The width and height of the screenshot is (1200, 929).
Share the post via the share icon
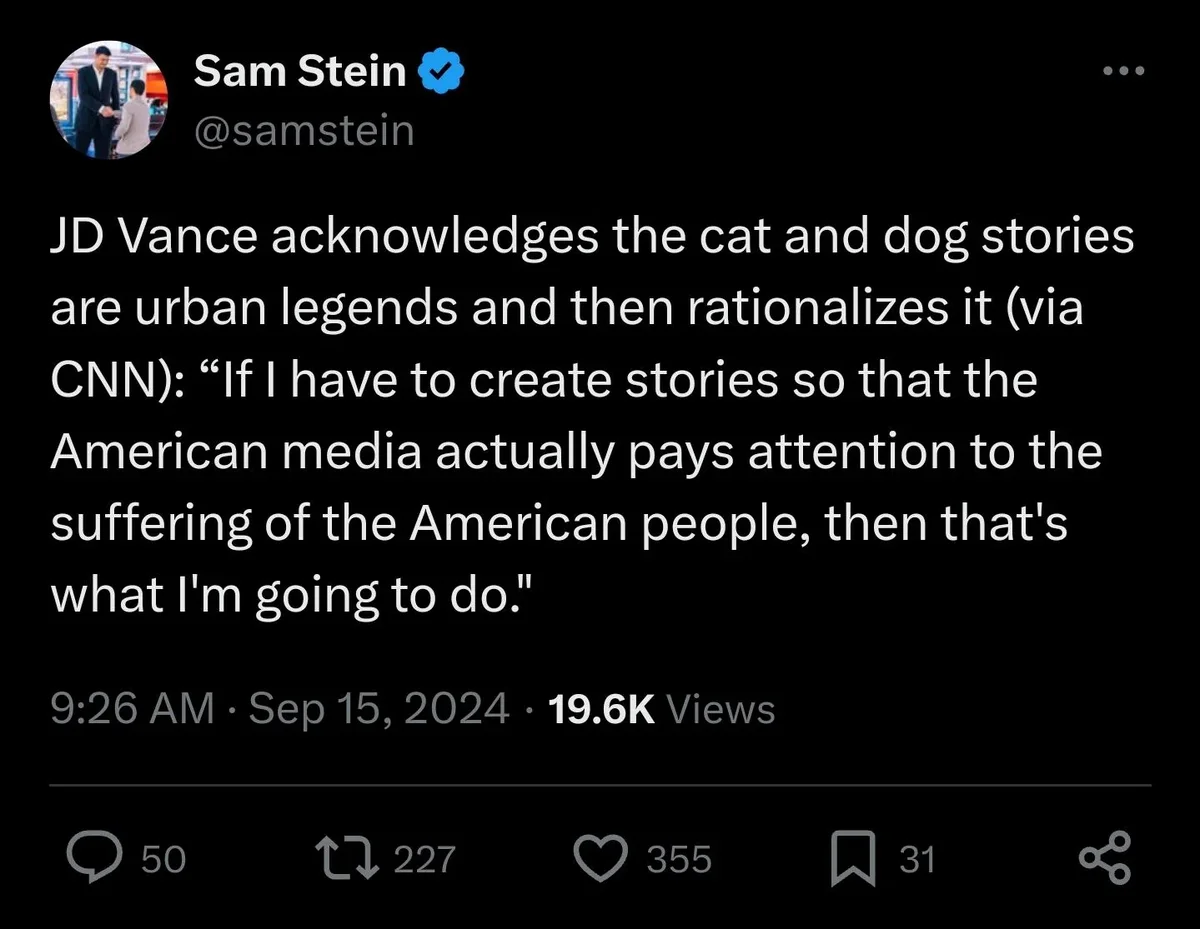(x=1105, y=859)
